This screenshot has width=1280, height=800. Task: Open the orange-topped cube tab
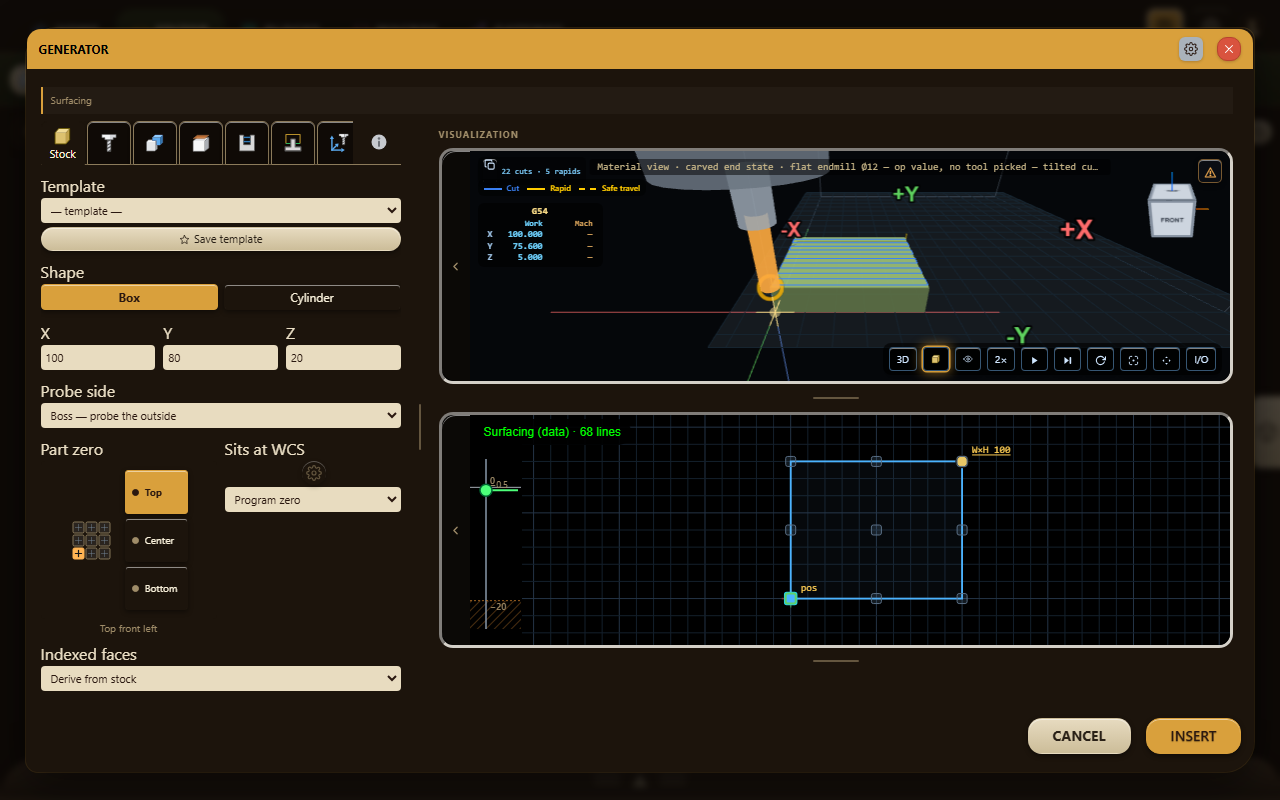coord(201,143)
